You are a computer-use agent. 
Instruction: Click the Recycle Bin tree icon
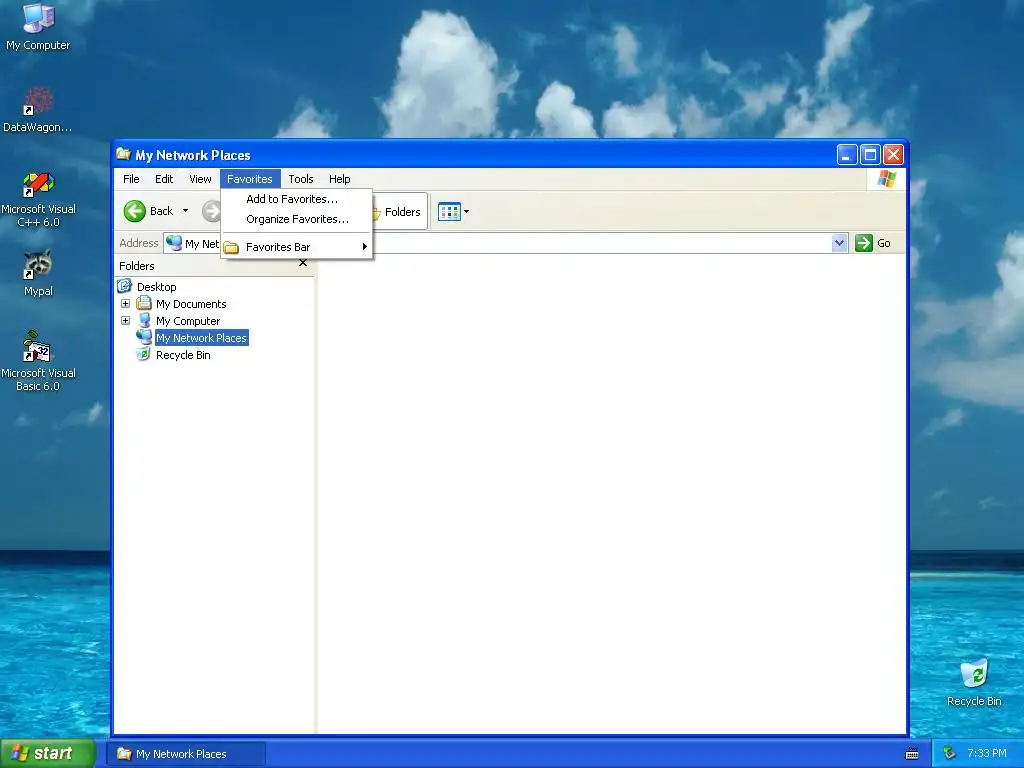pos(143,354)
